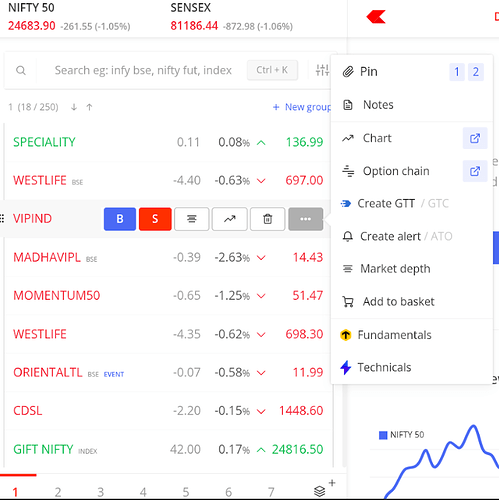Open Option chain in new window icon

[475, 171]
